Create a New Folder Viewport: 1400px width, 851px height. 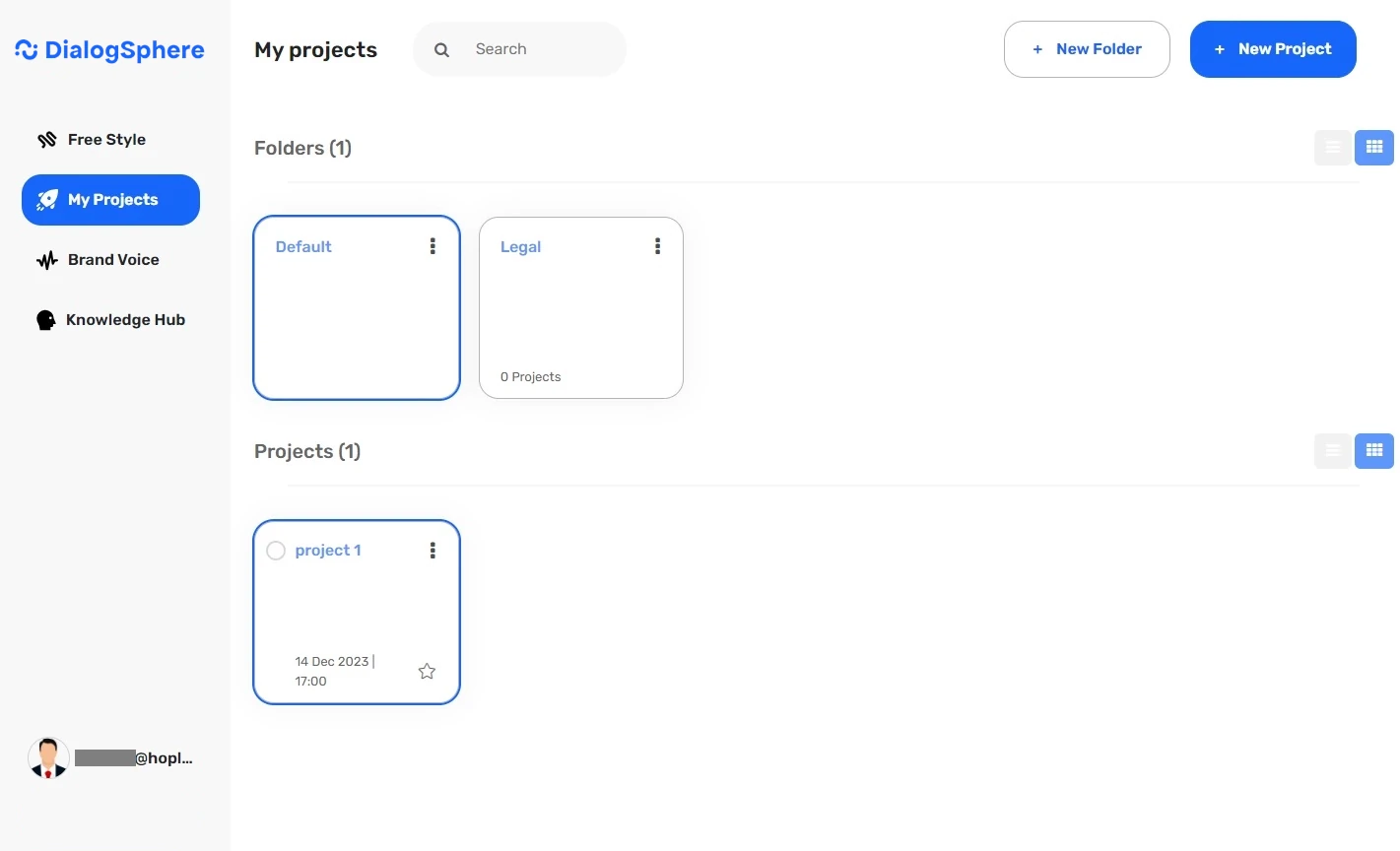click(x=1087, y=48)
